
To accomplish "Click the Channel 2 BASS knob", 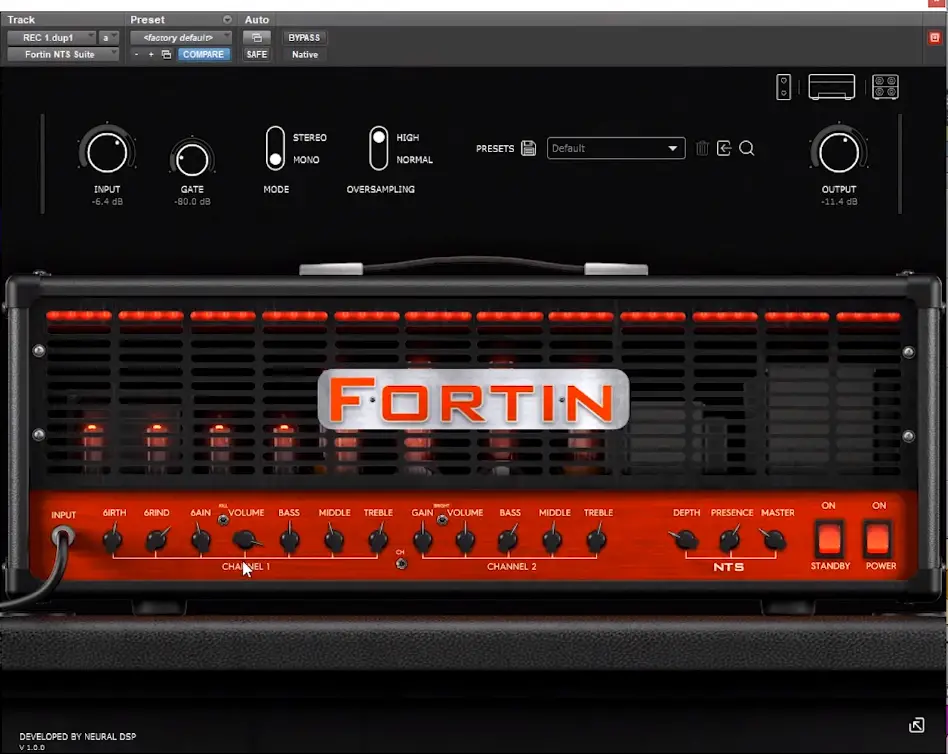I will pos(508,539).
